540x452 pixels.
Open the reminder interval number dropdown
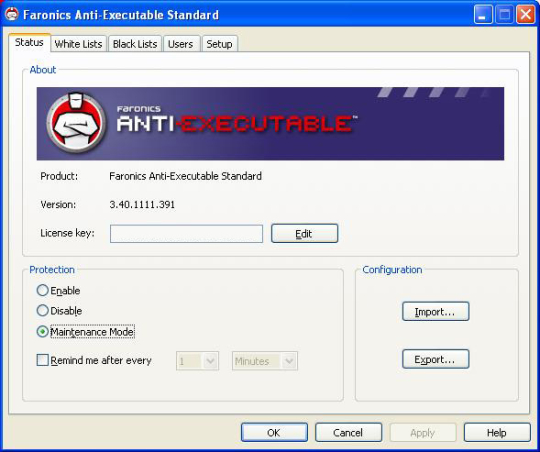click(x=197, y=361)
